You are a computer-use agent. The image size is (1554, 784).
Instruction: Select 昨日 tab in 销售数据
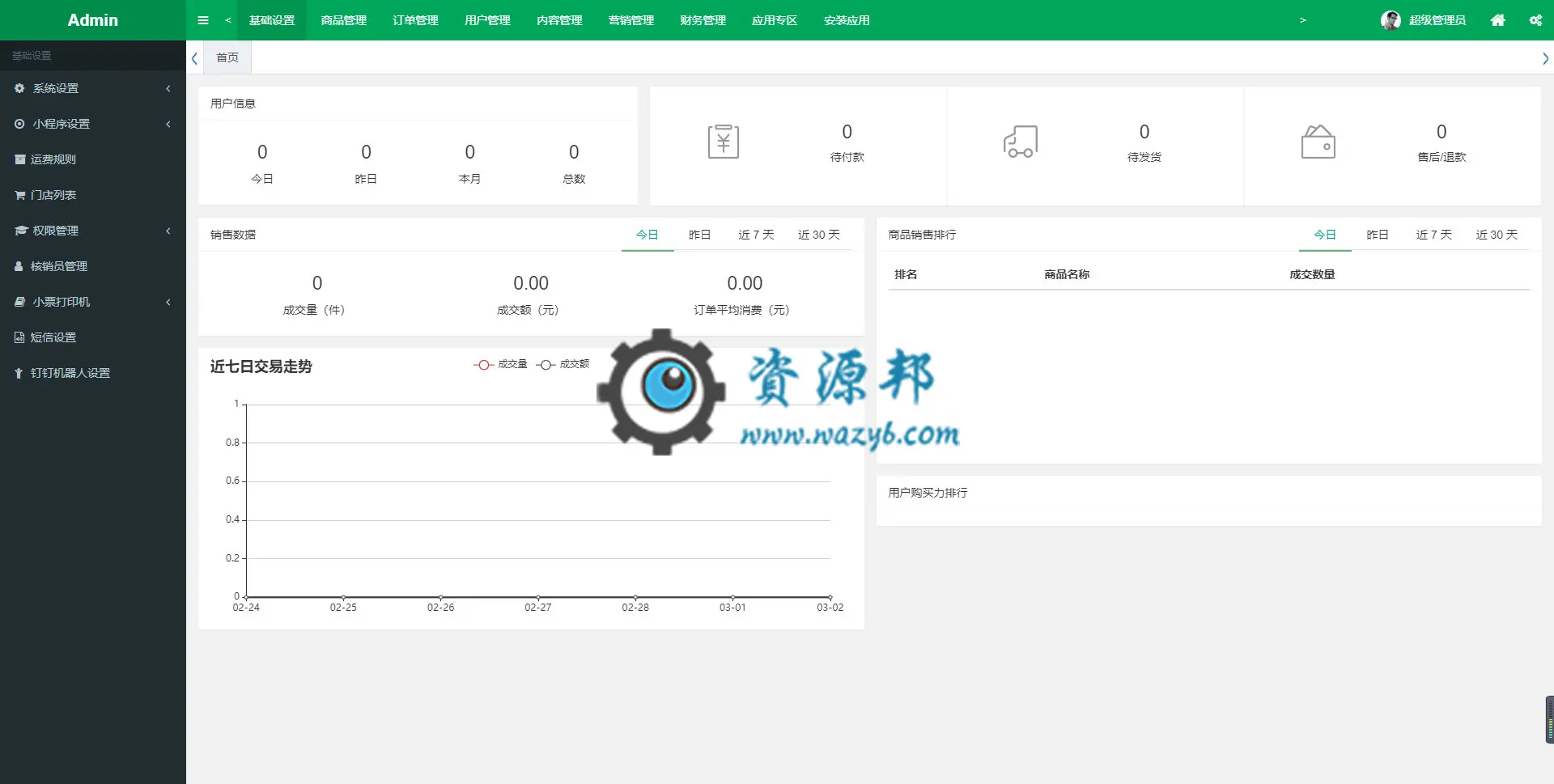click(700, 235)
